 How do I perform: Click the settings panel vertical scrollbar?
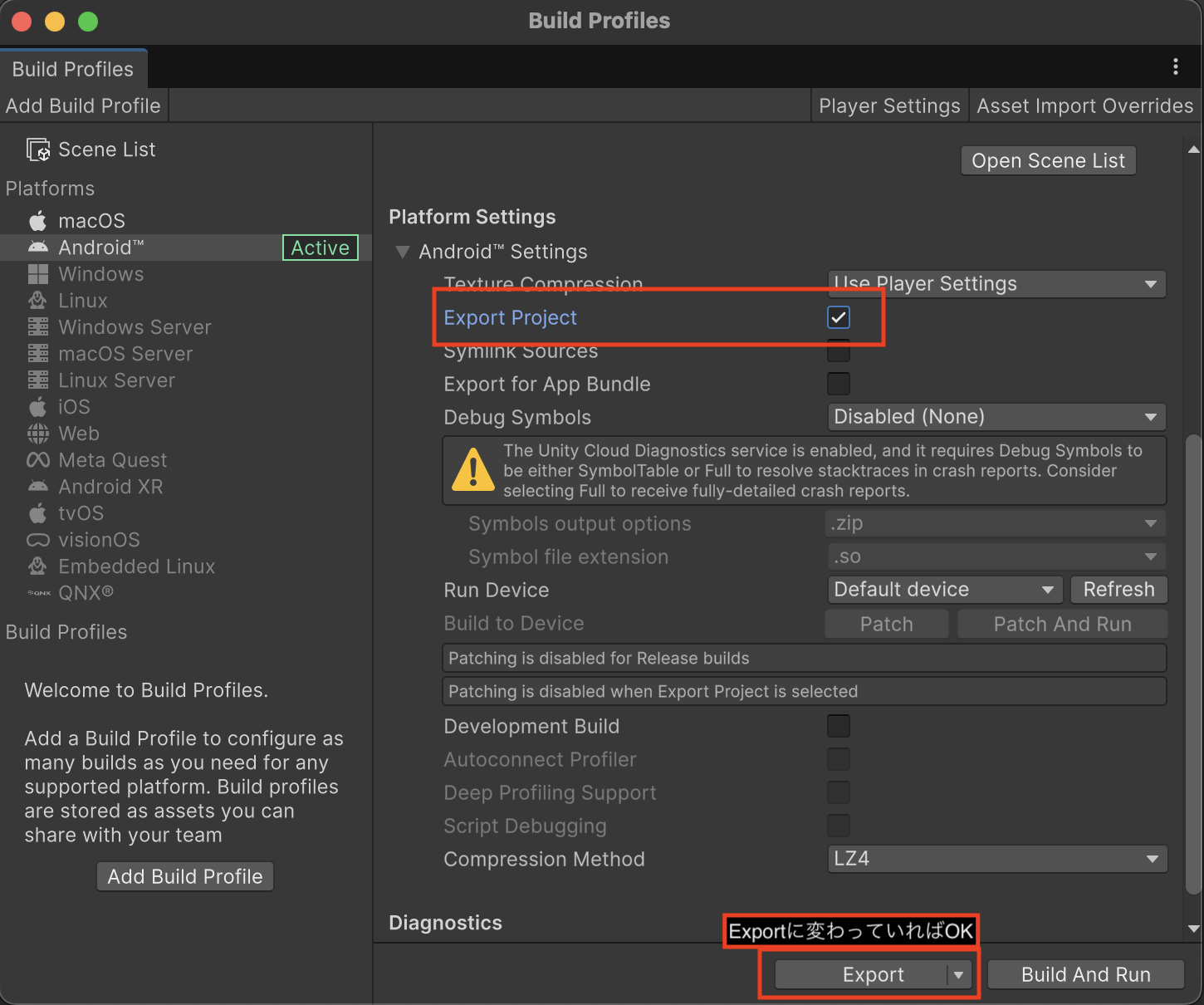(x=1193, y=664)
